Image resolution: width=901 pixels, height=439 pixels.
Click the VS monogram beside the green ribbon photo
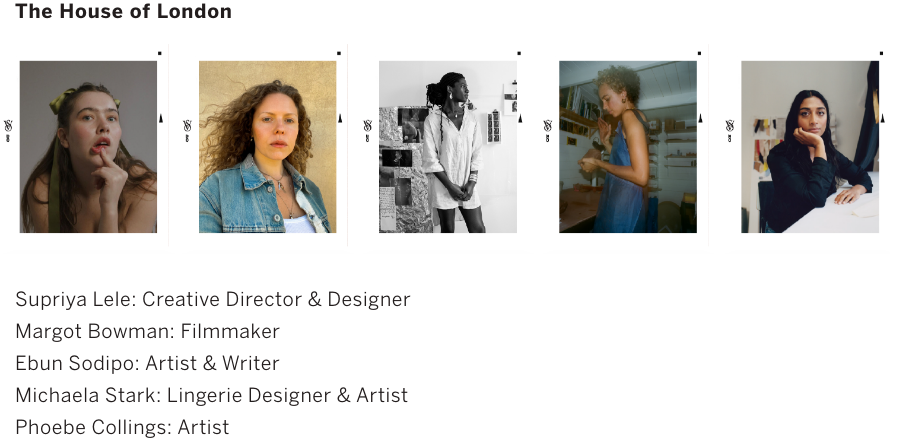click(8, 130)
